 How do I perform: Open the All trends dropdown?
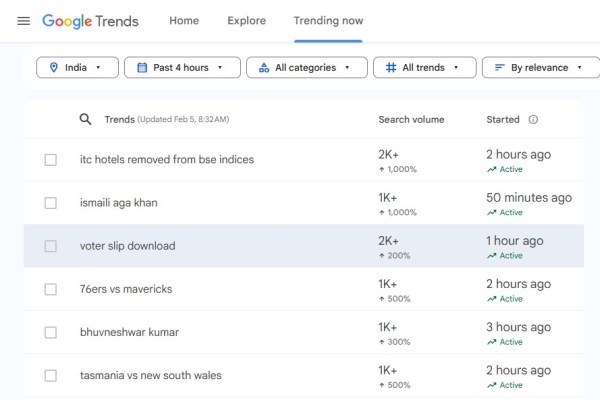pos(425,67)
